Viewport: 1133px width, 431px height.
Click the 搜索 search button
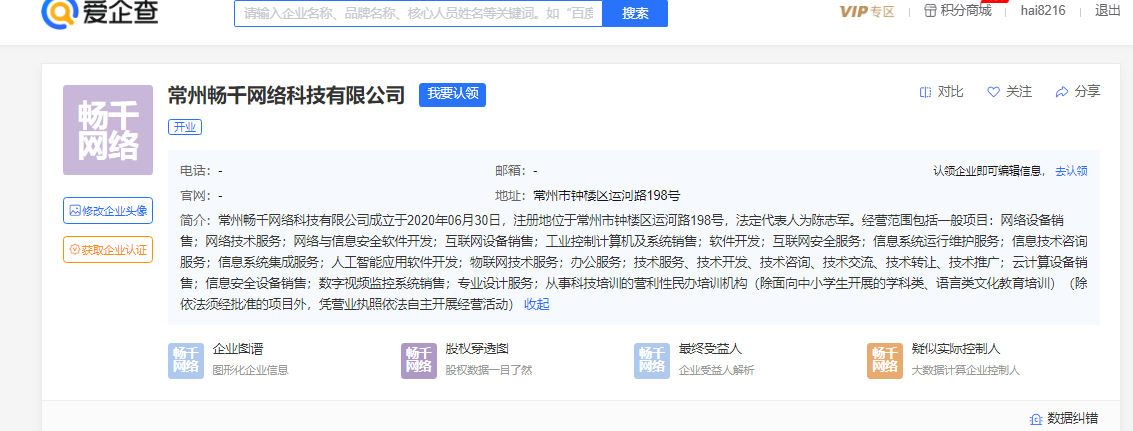point(635,13)
